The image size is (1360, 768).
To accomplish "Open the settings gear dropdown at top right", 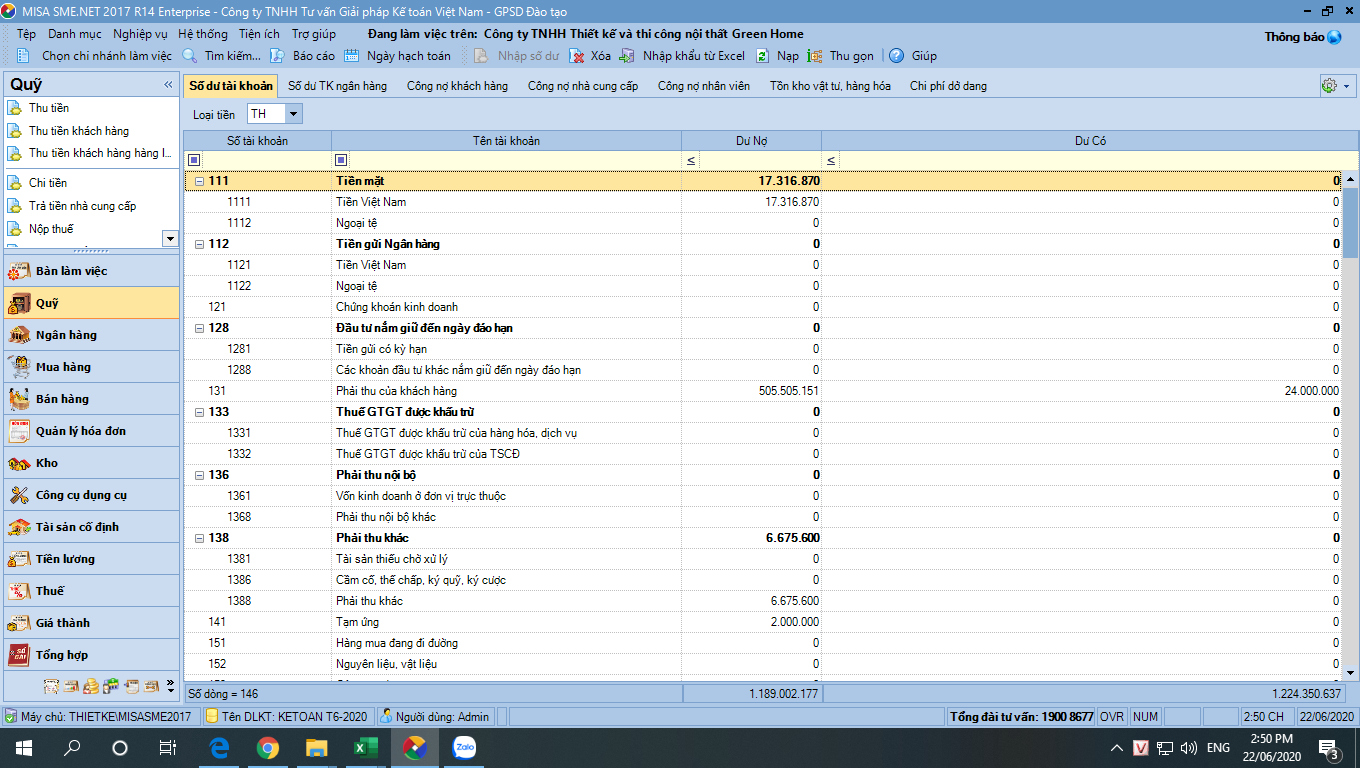I will pyautogui.click(x=1335, y=86).
